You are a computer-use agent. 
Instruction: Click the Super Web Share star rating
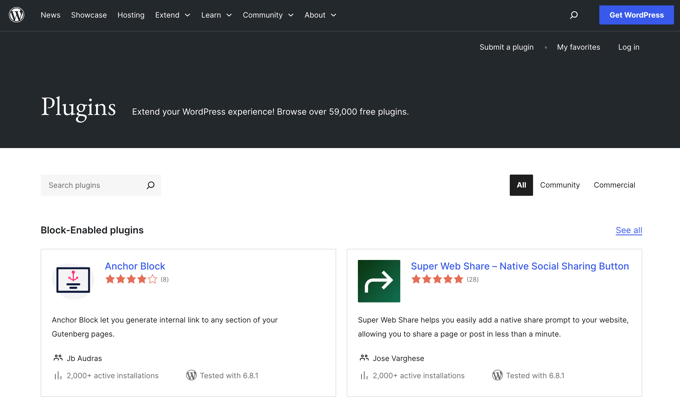[437, 279]
